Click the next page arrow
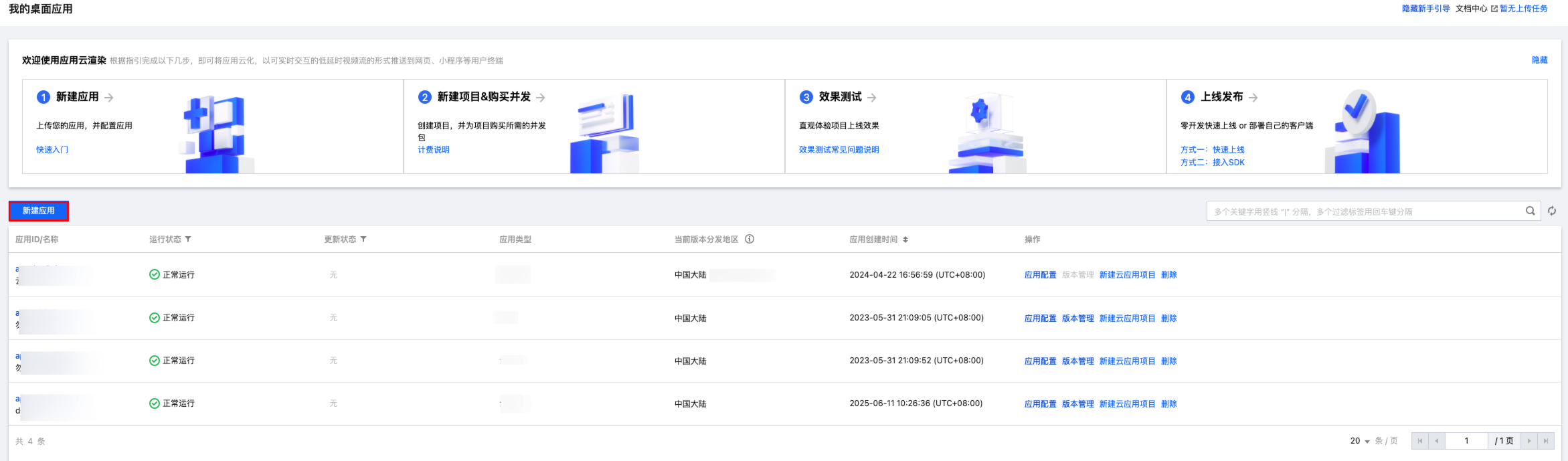Viewport: 1568px width, 461px height. [x=1529, y=441]
